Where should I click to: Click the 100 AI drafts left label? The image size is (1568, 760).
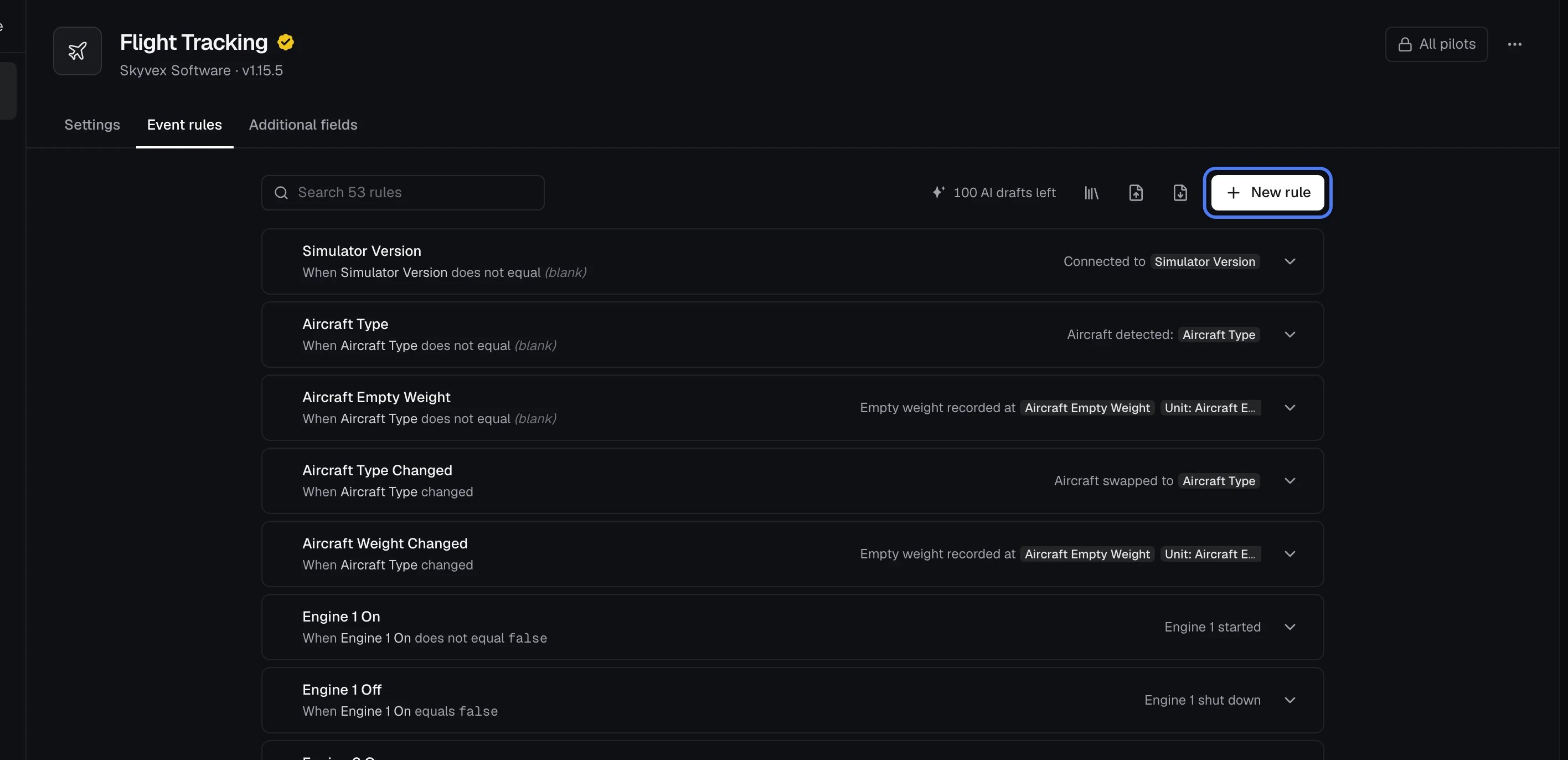coord(1004,193)
